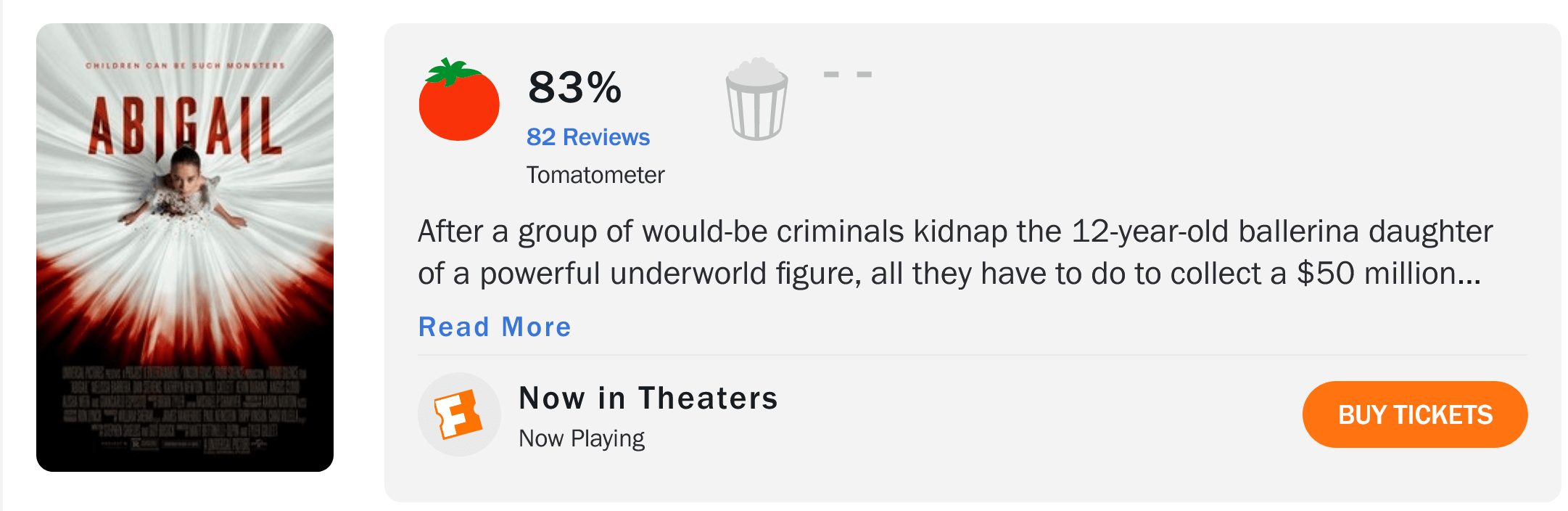Image resolution: width=1568 pixels, height=511 pixels.
Task: Click '12-year-old ballerina daughter' in the synopsis
Action: click(x=1282, y=232)
